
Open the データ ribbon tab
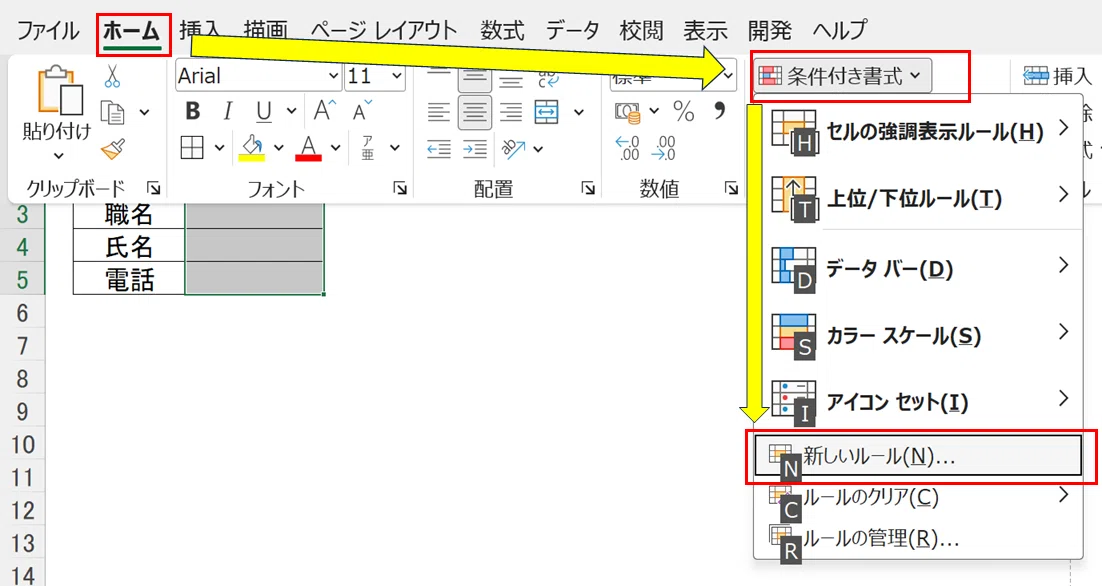pos(572,31)
